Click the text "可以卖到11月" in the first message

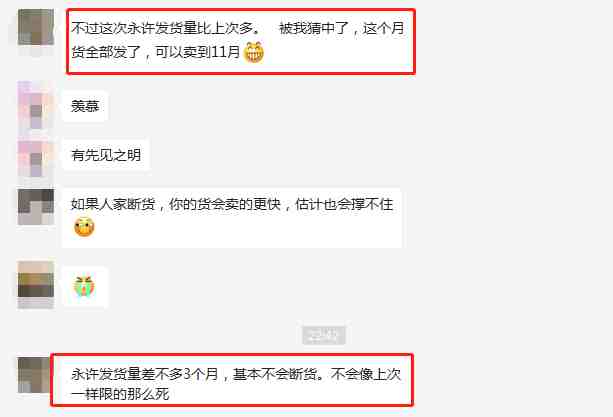click(x=197, y=52)
